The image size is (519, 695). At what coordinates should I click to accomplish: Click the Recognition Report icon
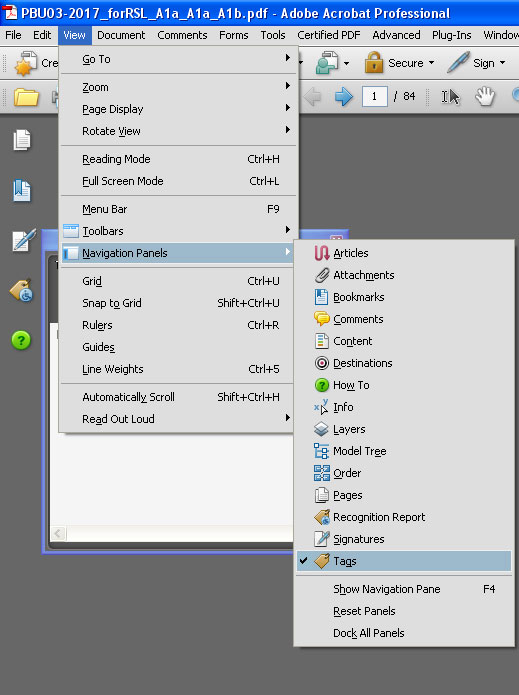pos(322,517)
